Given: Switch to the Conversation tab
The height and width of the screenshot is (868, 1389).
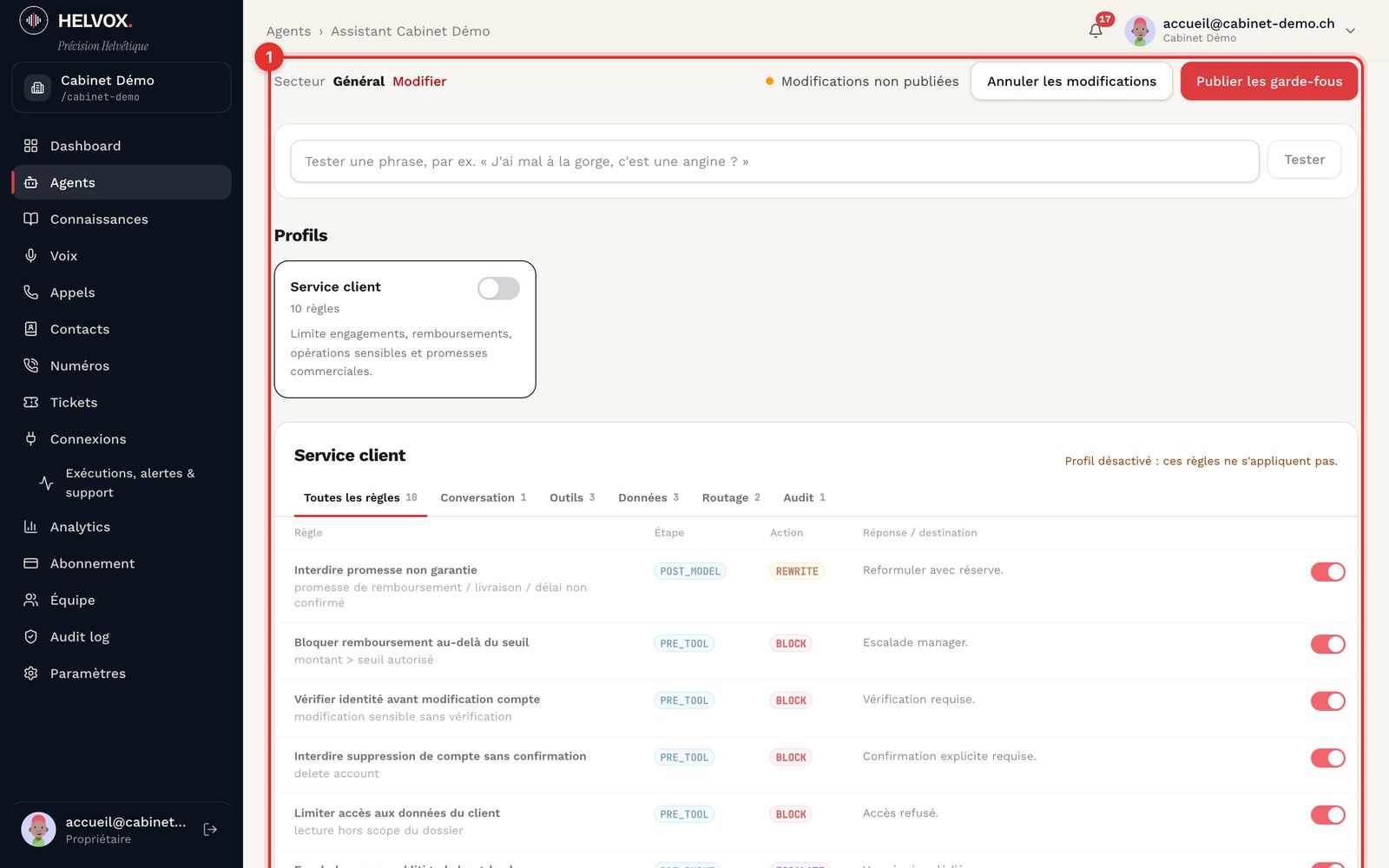Looking at the screenshot, I should pyautogui.click(x=484, y=498).
